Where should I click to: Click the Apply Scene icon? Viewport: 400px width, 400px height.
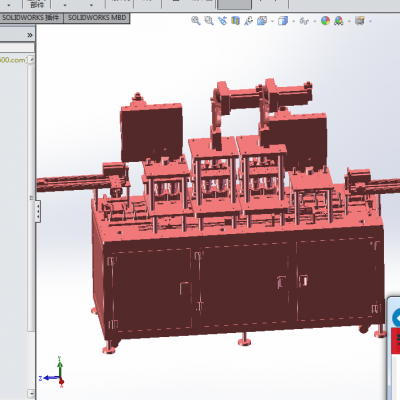point(339,21)
